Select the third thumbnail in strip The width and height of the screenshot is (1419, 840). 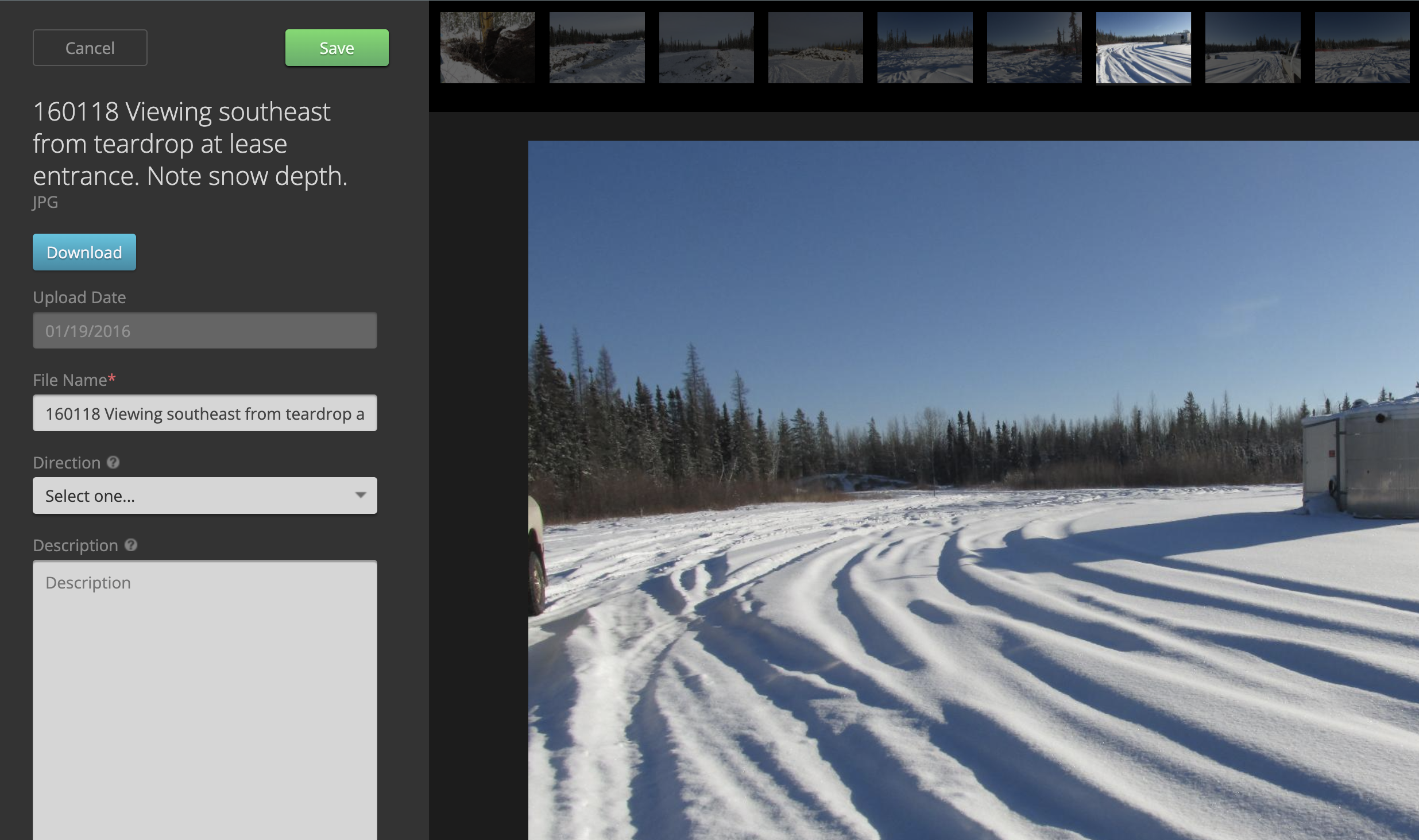click(706, 48)
